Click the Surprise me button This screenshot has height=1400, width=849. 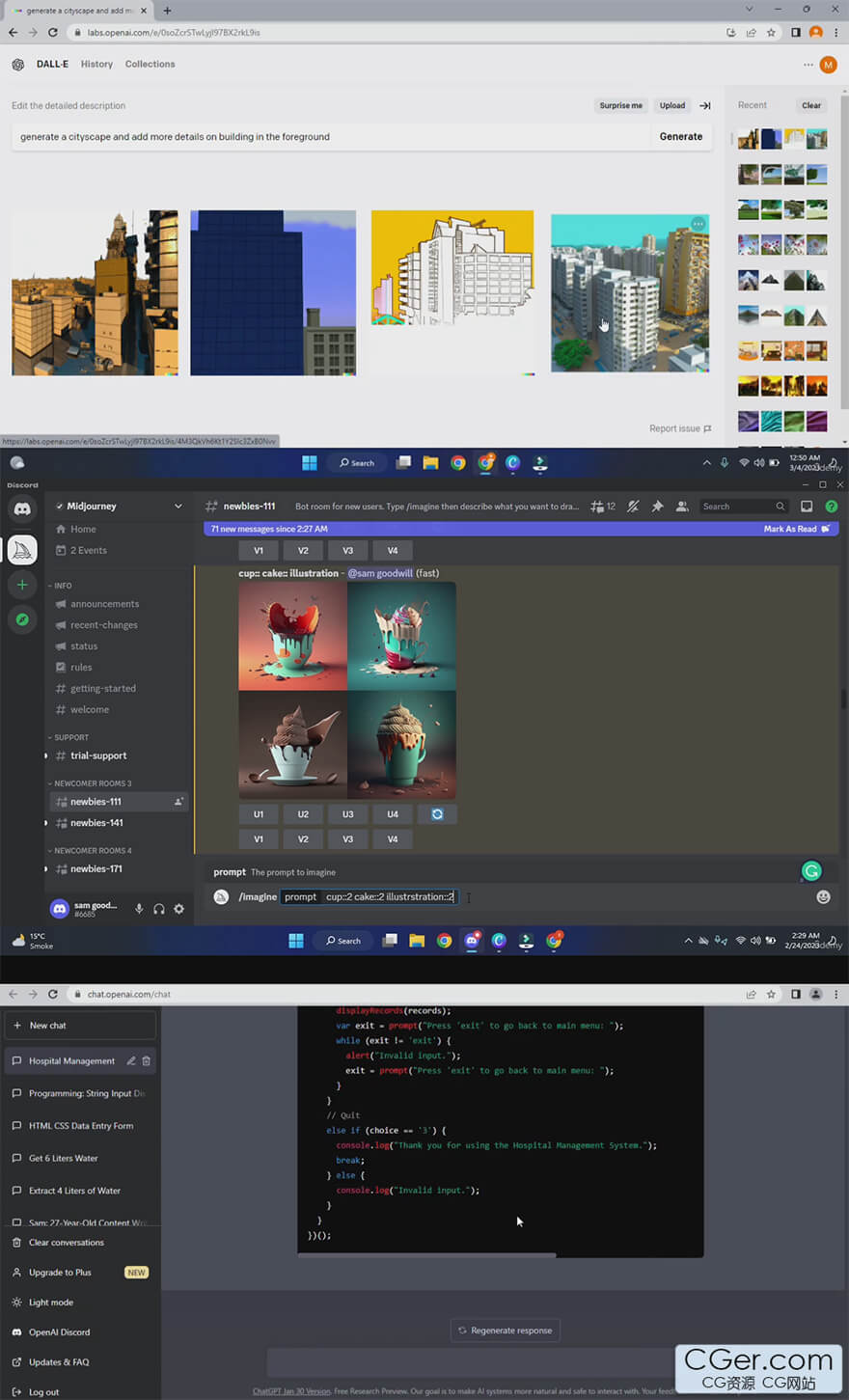click(x=620, y=106)
